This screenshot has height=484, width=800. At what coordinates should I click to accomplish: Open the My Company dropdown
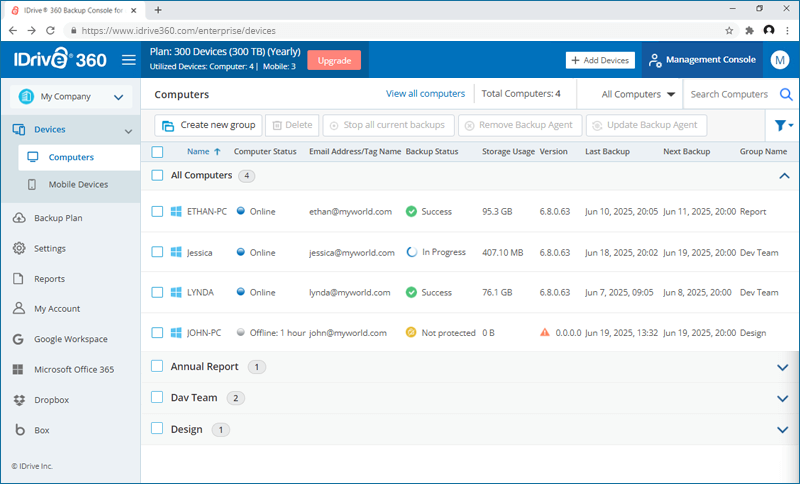[70, 97]
